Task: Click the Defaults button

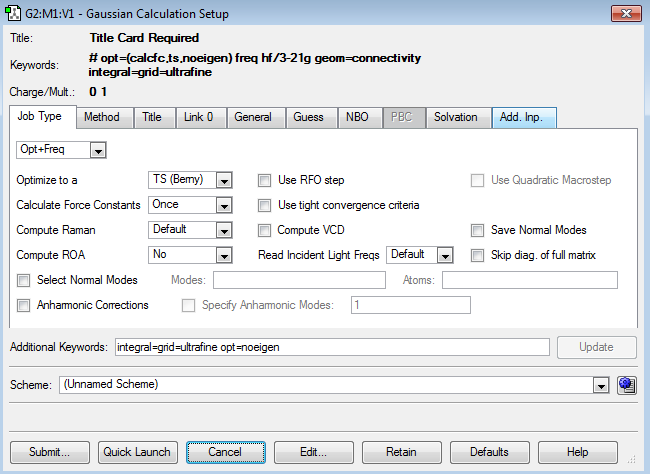Action: click(490, 452)
